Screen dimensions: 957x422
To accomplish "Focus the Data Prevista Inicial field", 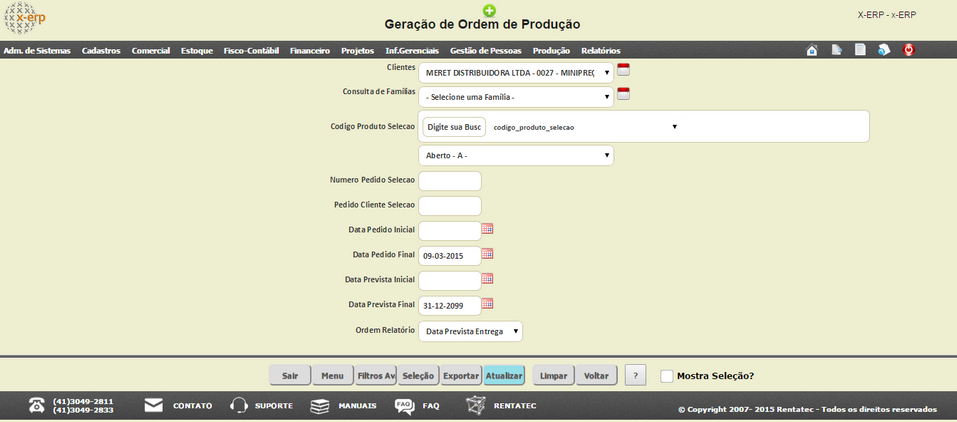I will coord(450,281).
